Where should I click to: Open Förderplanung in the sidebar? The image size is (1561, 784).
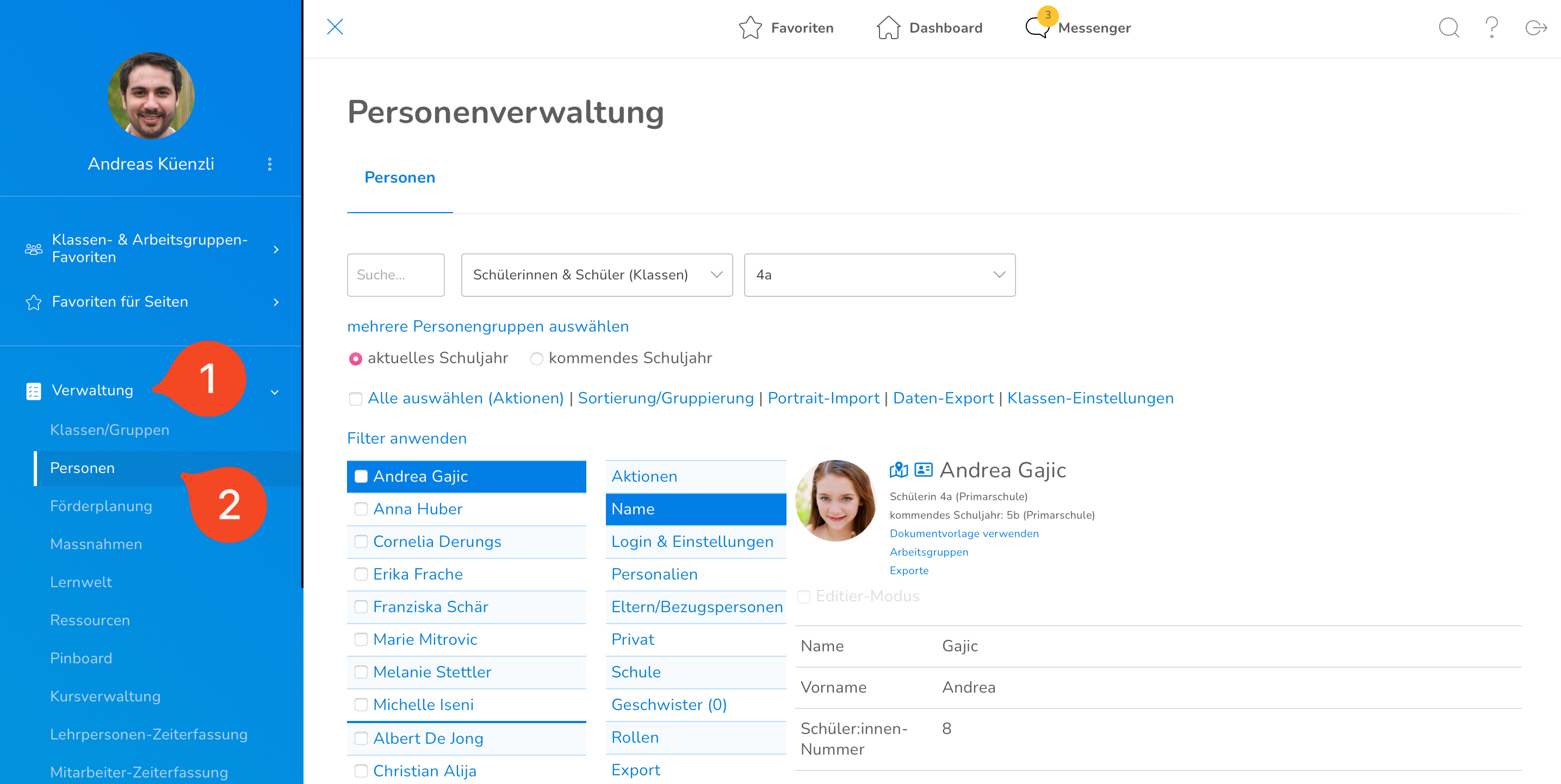101,506
